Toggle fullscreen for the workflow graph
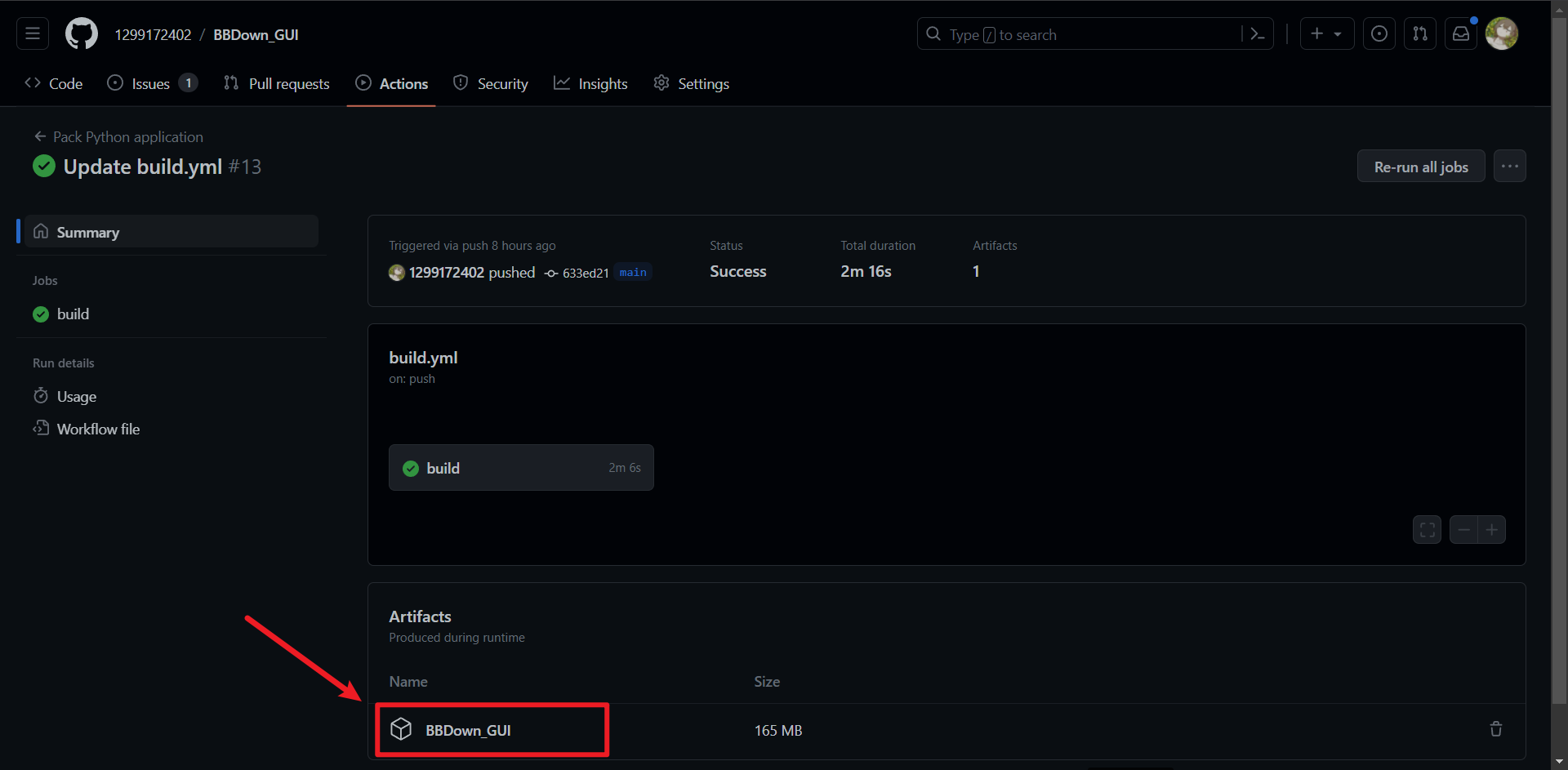Viewport: 1568px width, 770px height. pyautogui.click(x=1427, y=530)
